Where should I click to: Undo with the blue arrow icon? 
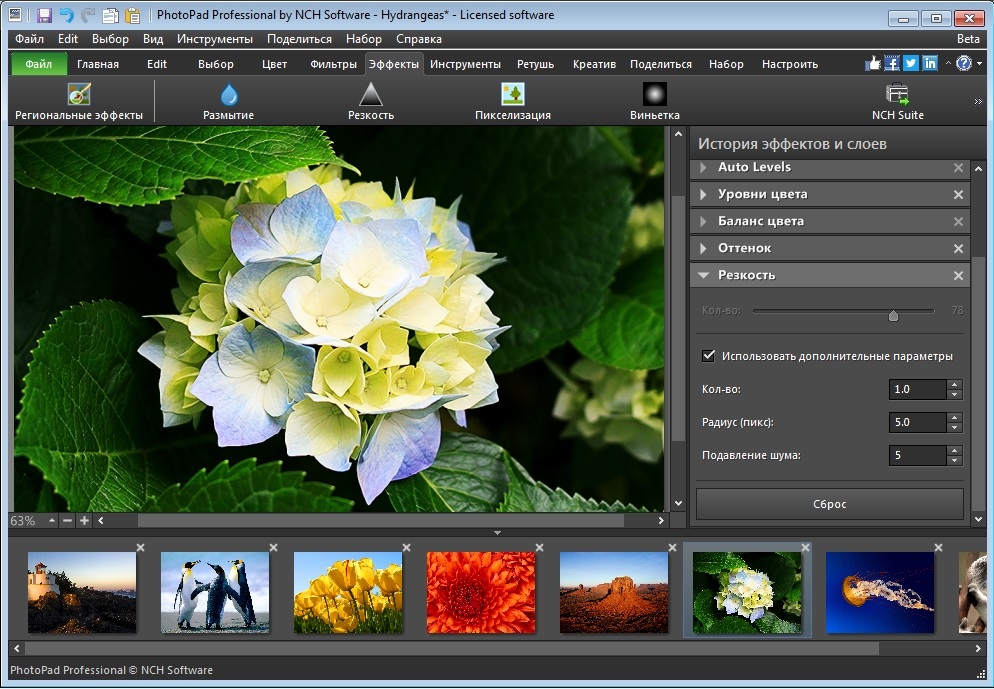(66, 16)
